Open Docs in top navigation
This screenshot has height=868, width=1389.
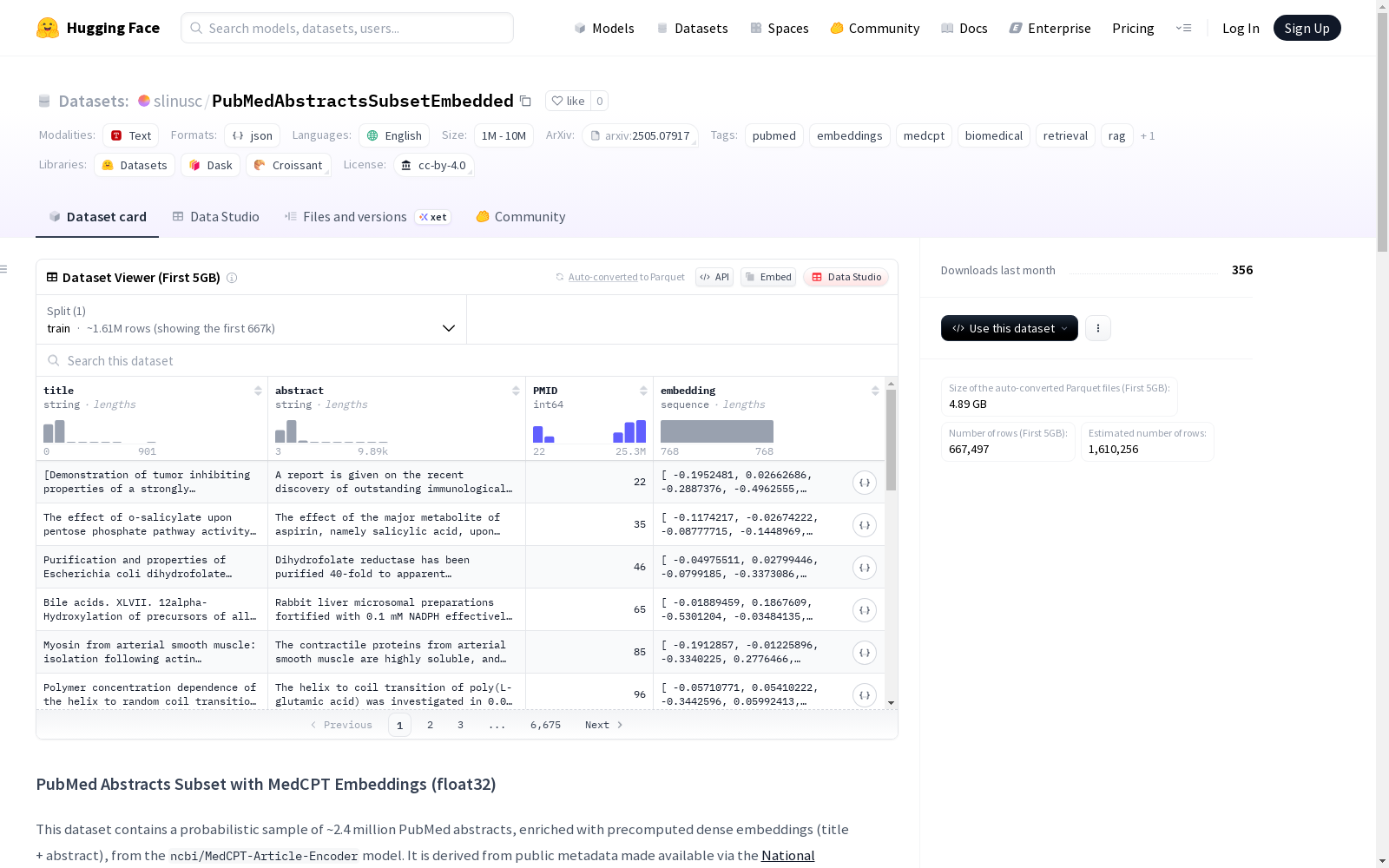[x=964, y=28]
